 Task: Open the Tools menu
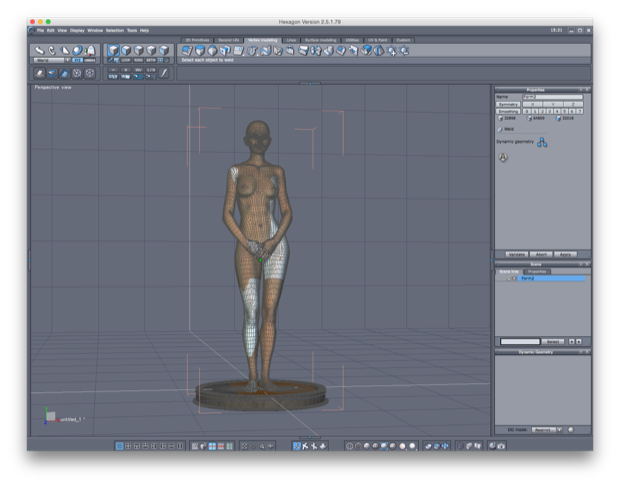pyautogui.click(x=132, y=30)
